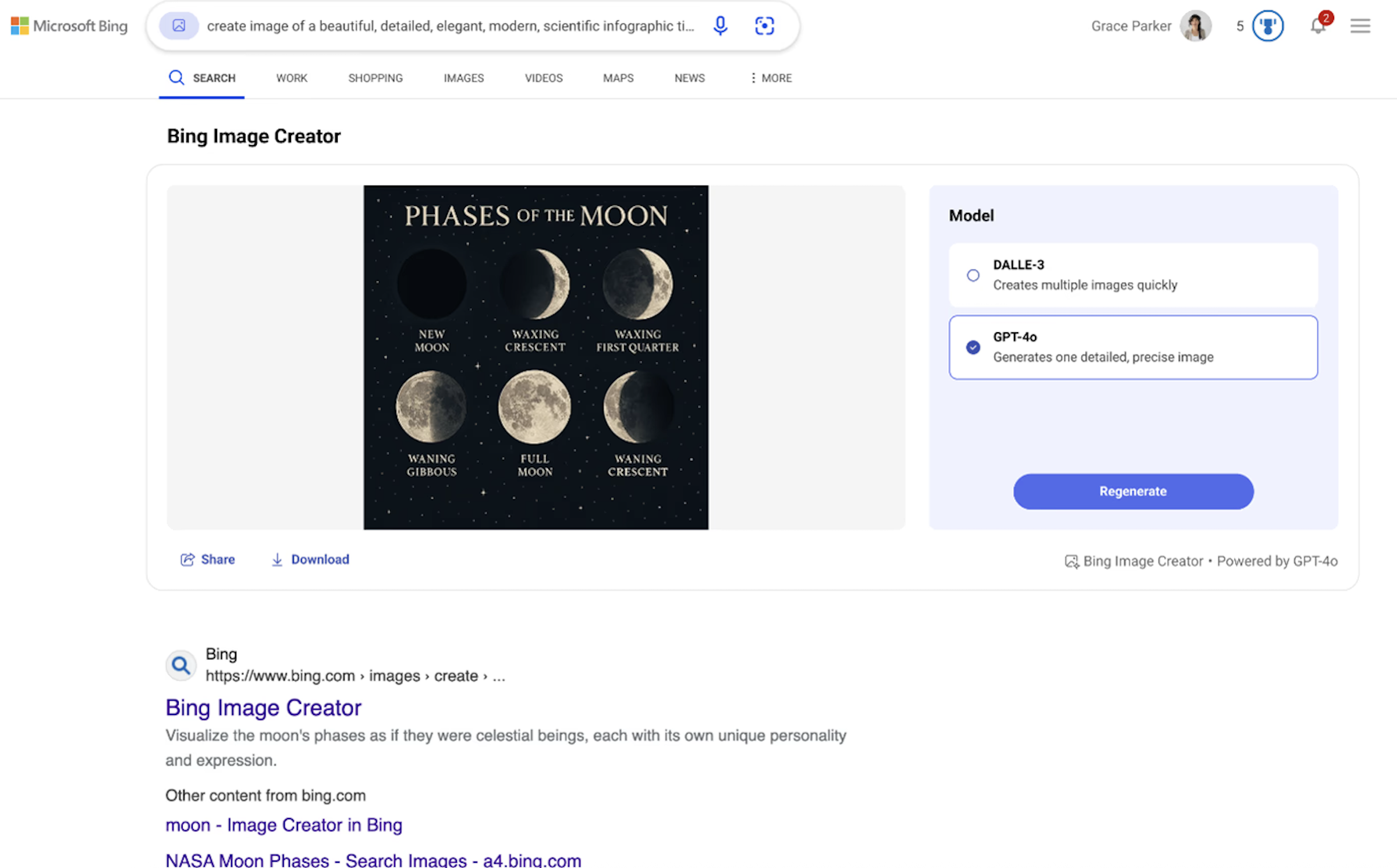Download the generated moon image

pos(310,559)
